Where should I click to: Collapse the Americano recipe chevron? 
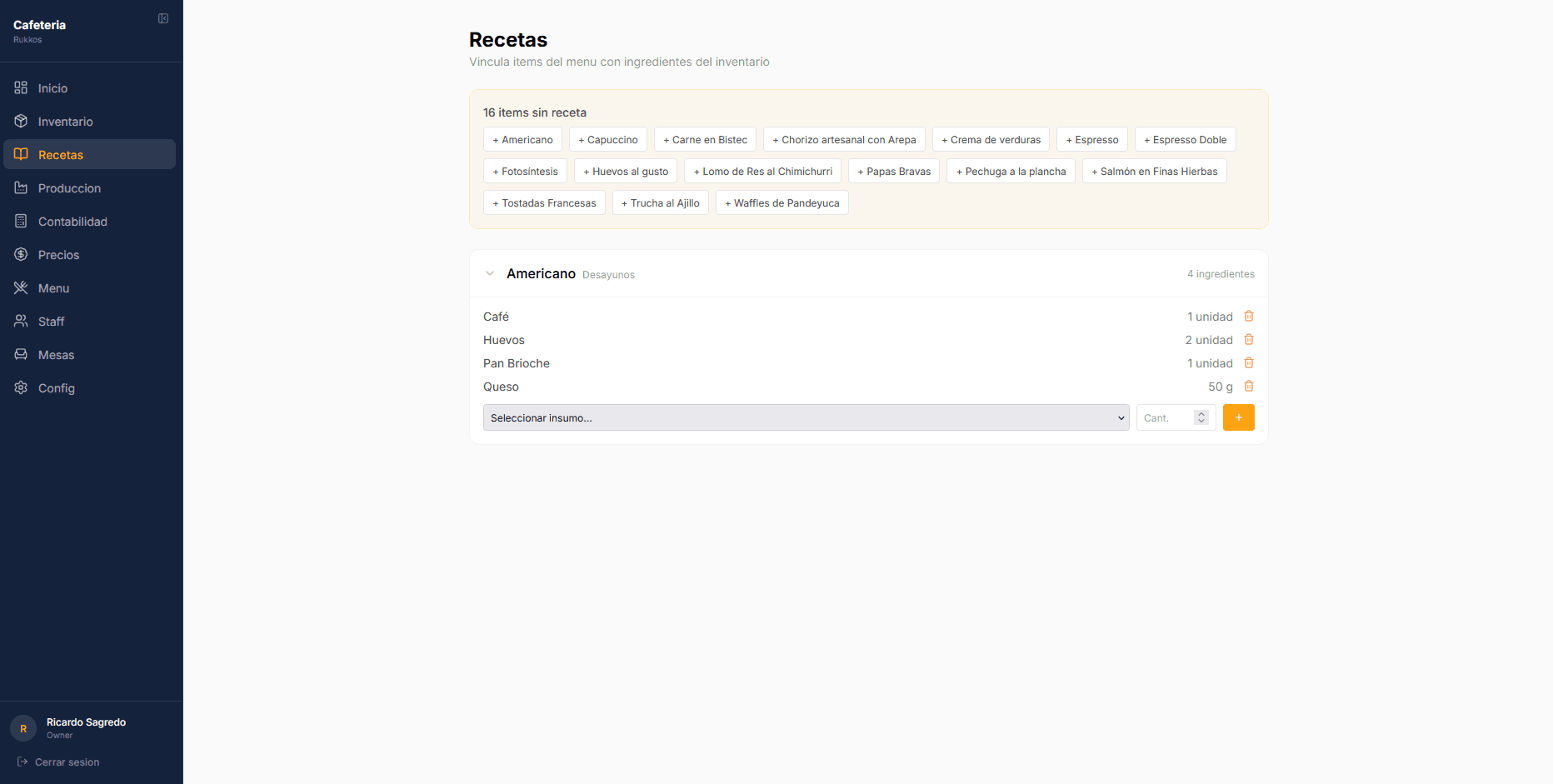(490, 274)
